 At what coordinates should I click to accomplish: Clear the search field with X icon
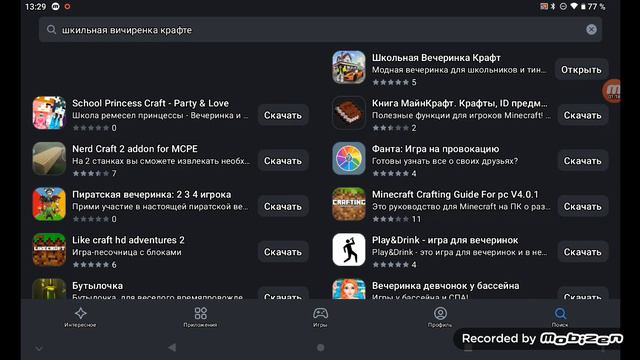click(x=591, y=29)
